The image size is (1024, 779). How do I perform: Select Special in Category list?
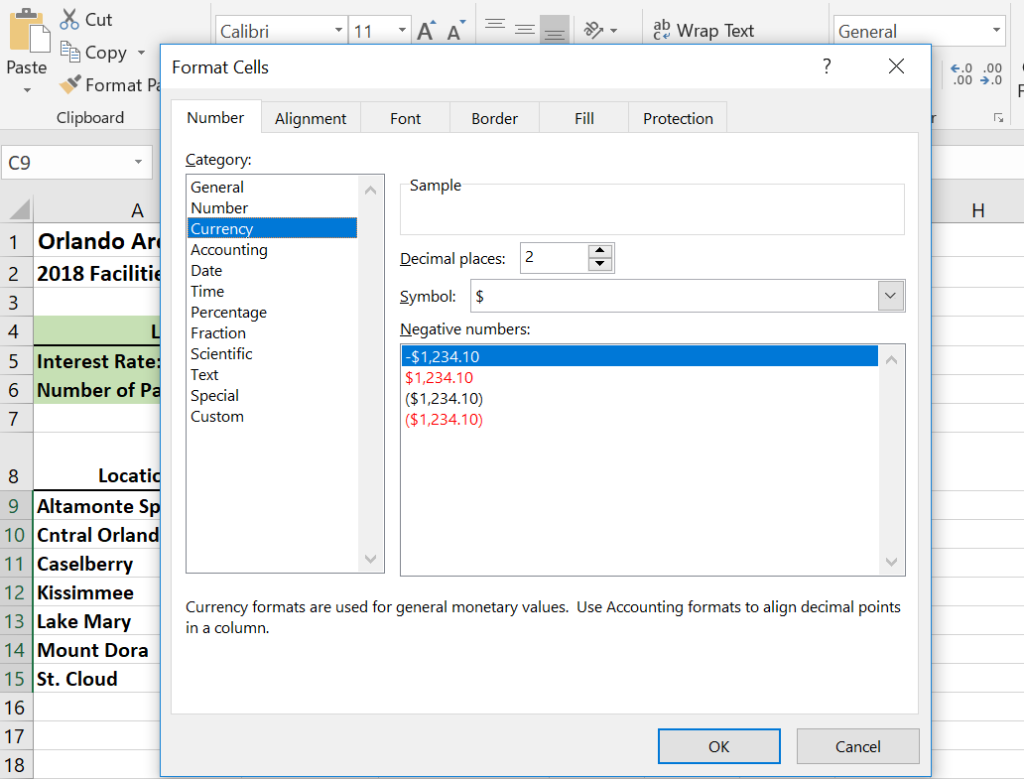272,396
